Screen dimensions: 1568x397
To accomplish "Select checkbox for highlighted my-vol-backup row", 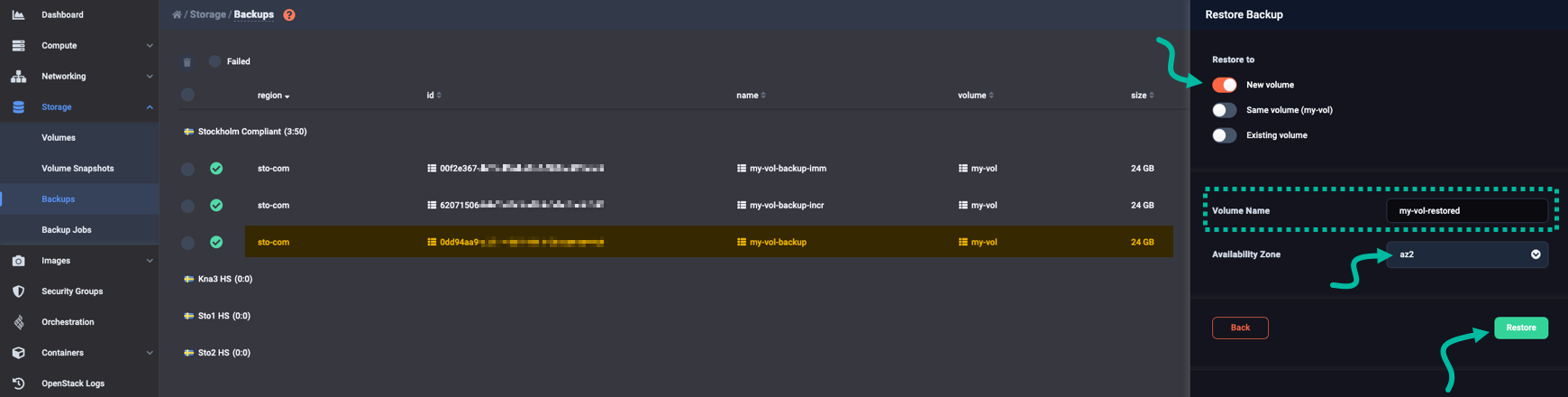I will coord(187,244).
